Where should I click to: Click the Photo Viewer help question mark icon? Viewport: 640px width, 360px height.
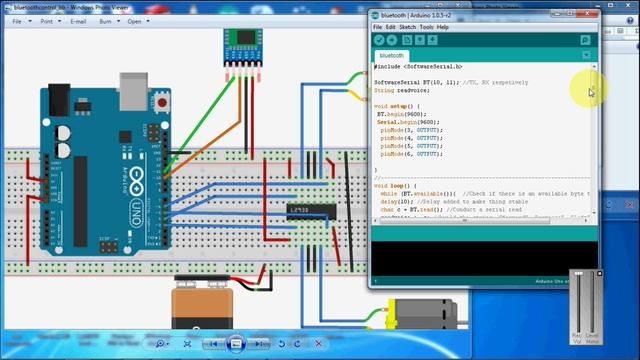(630, 21)
